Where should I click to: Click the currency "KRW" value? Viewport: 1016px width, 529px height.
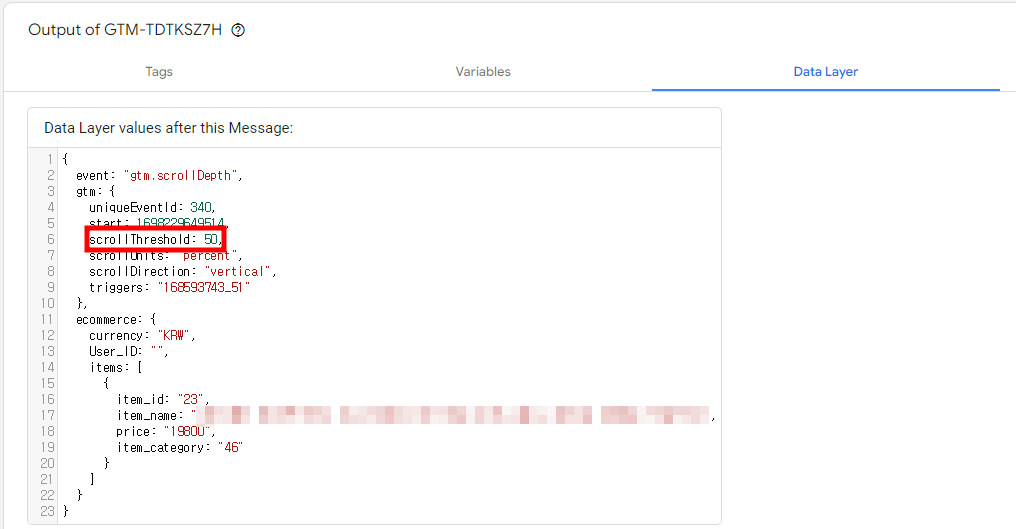click(x=174, y=335)
